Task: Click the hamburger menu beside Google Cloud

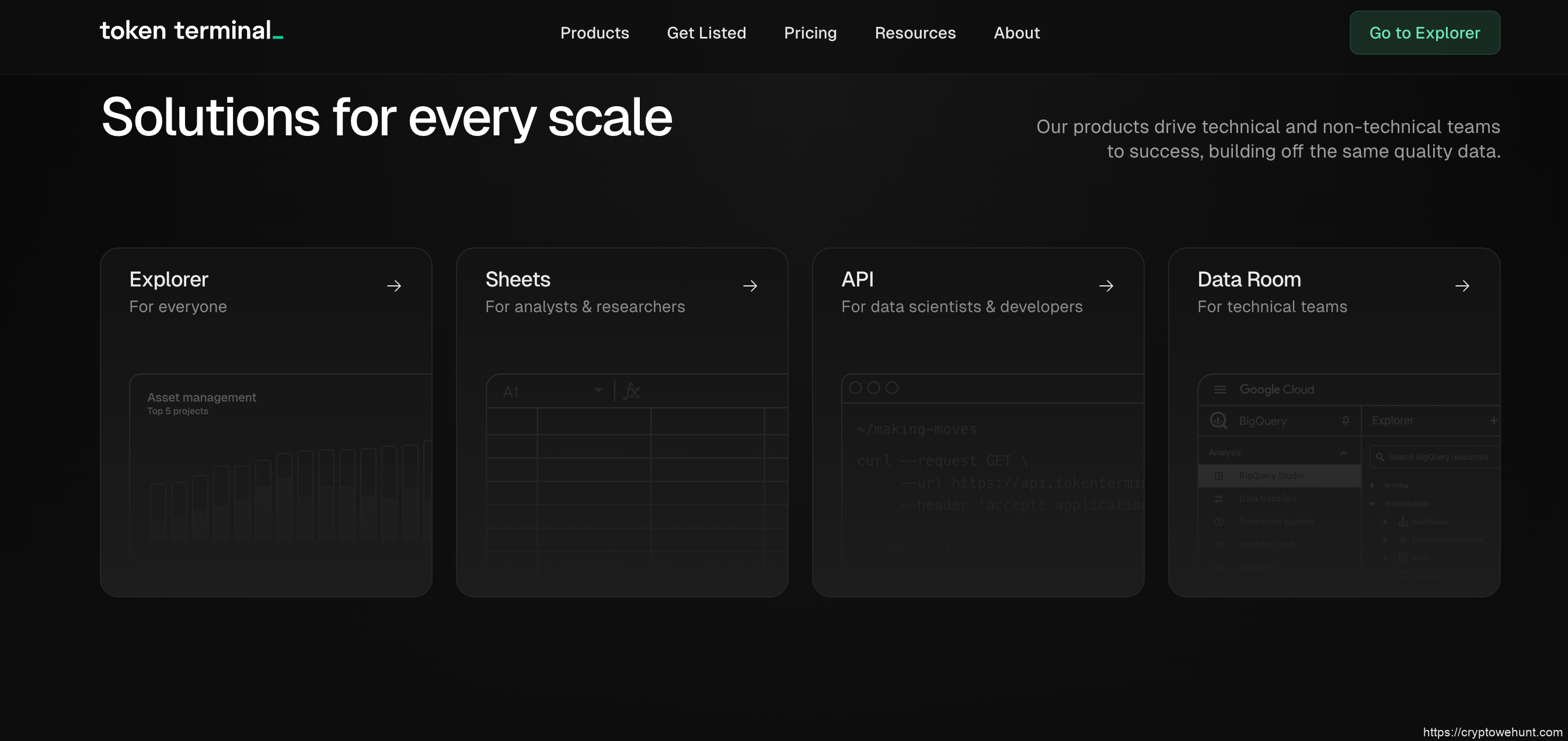Action: (x=1220, y=389)
